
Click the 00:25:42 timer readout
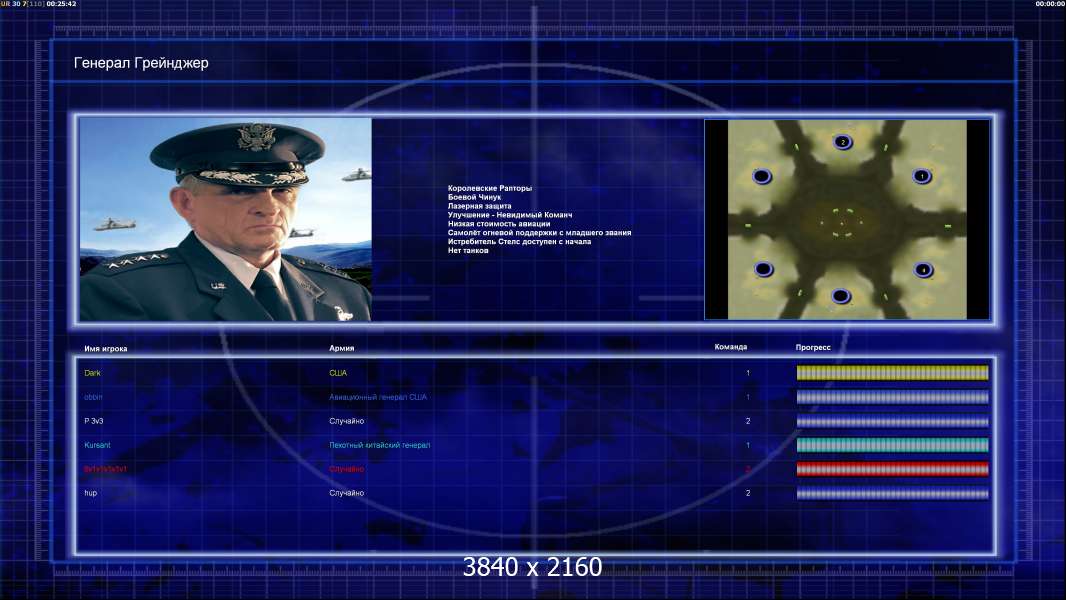[61, 3]
